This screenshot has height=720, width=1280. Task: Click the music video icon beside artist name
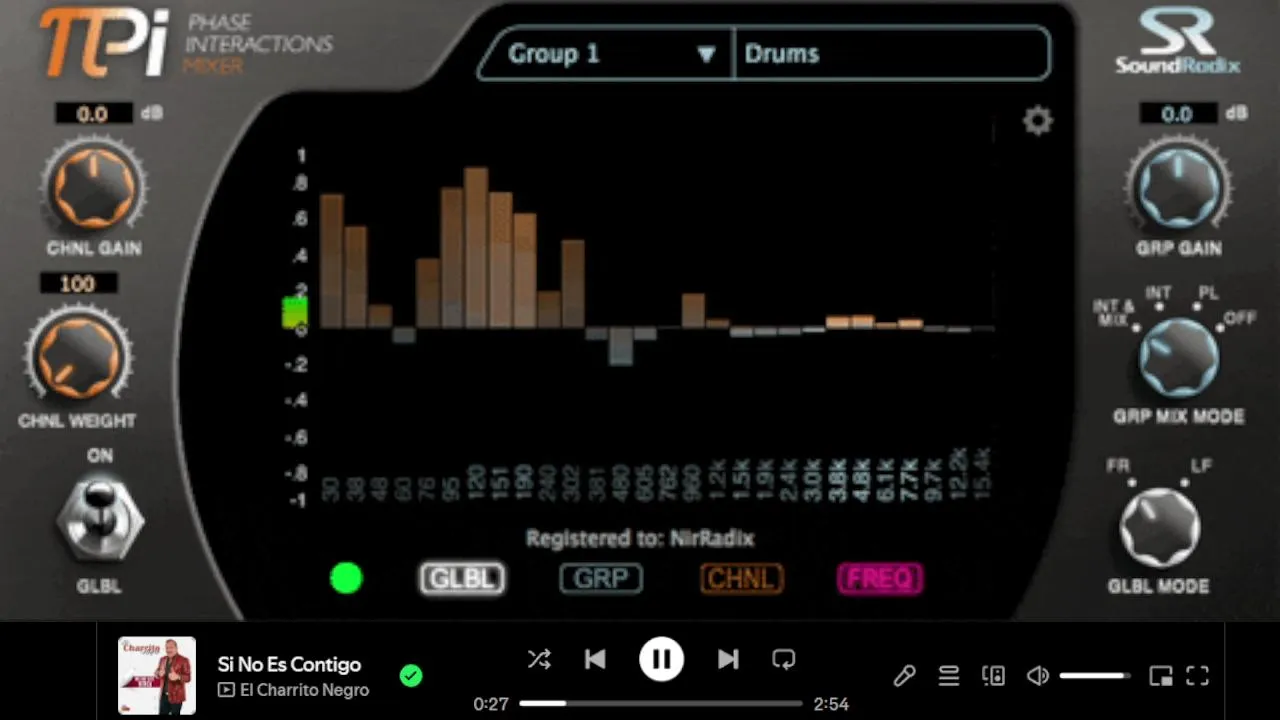(226, 690)
